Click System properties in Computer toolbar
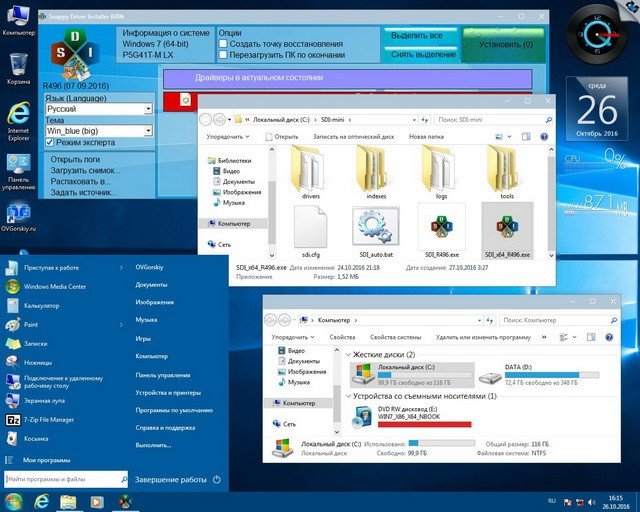The image size is (640, 512). click(x=395, y=337)
